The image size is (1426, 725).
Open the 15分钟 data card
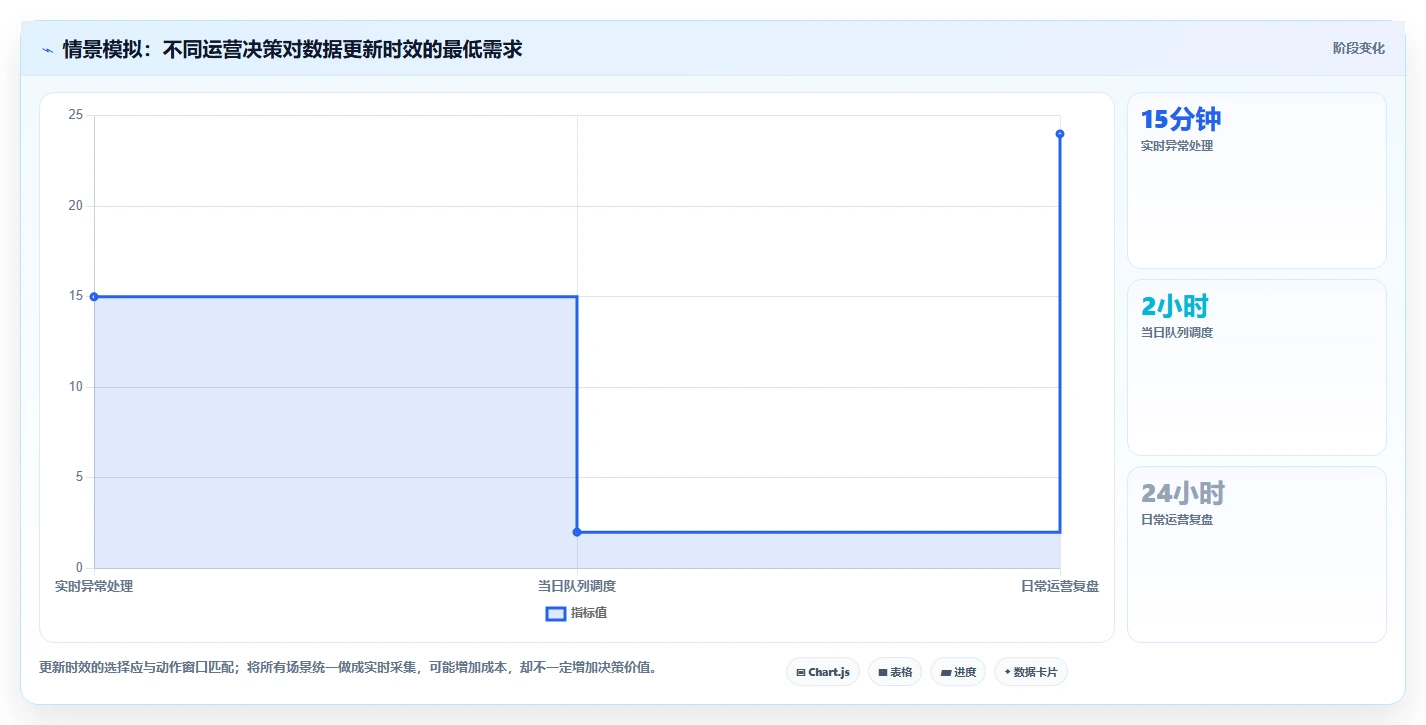click(x=1257, y=180)
